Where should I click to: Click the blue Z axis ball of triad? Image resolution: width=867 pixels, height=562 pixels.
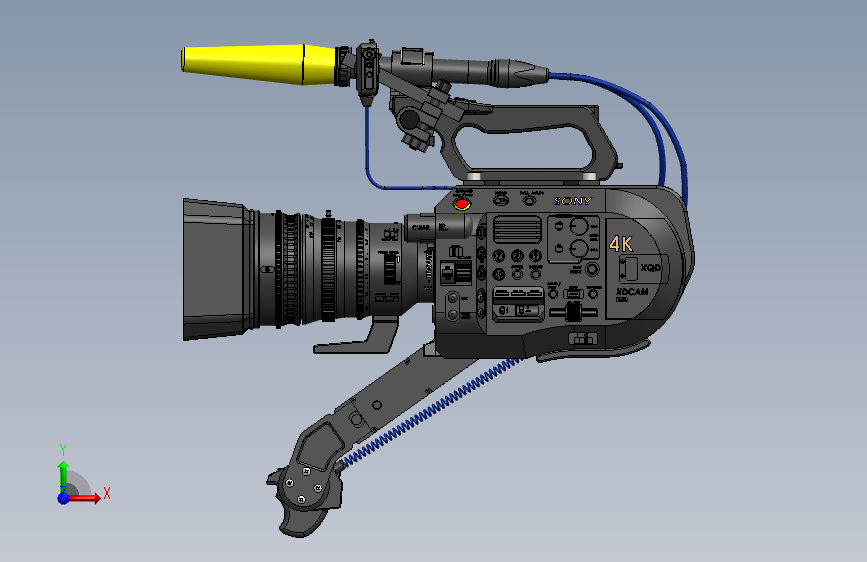coord(64,498)
